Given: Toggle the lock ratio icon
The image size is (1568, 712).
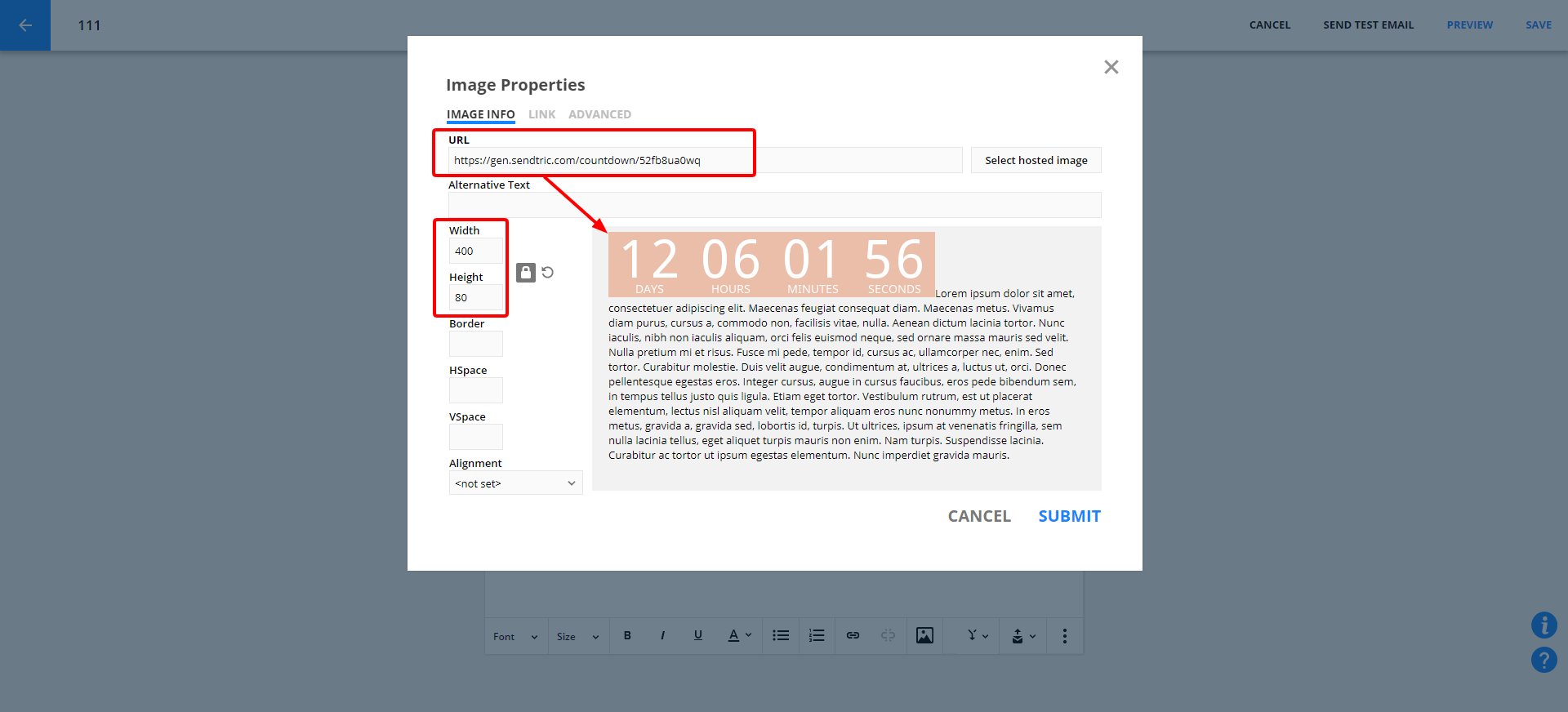Looking at the screenshot, I should pos(526,273).
